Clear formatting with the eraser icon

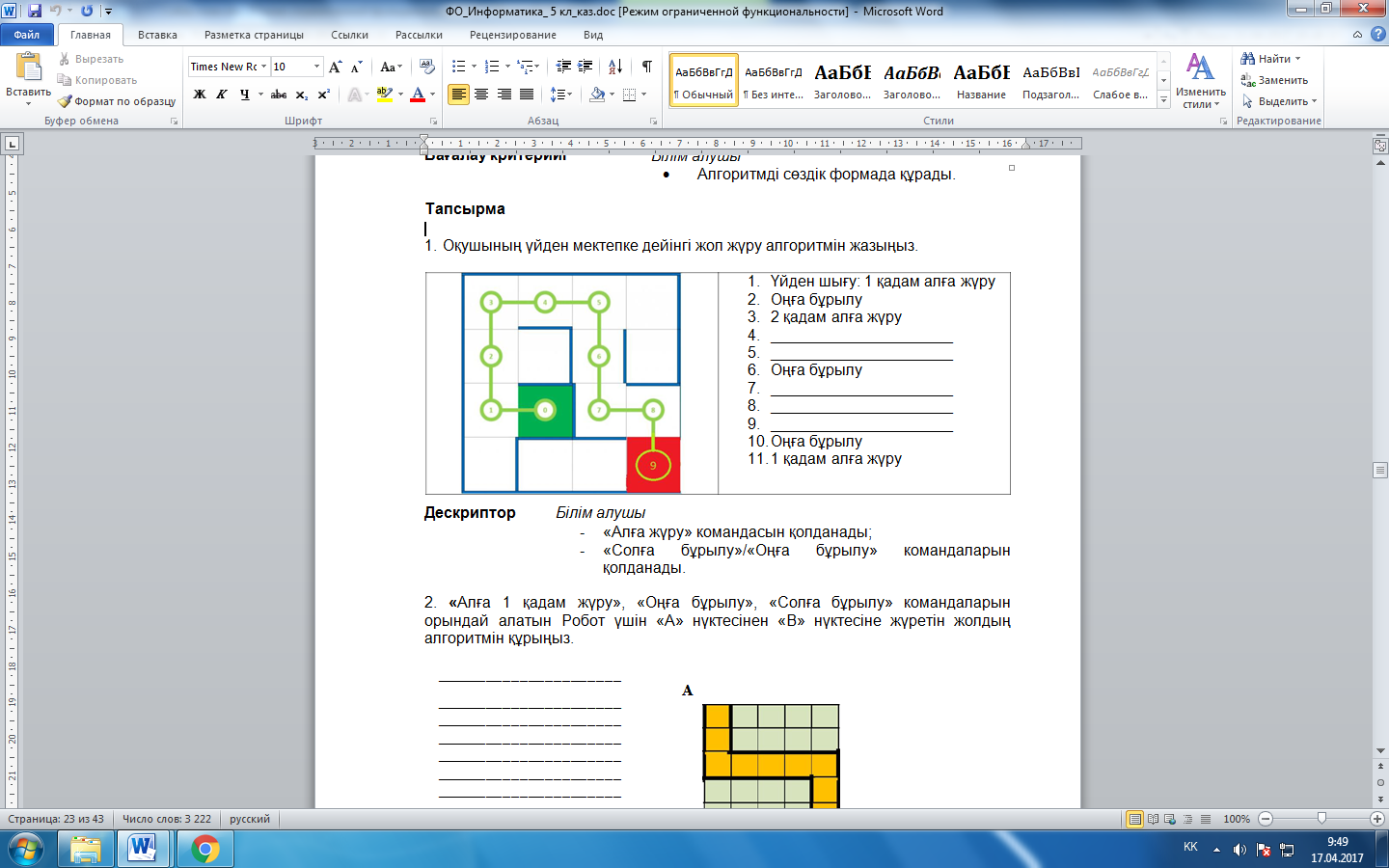pos(427,67)
